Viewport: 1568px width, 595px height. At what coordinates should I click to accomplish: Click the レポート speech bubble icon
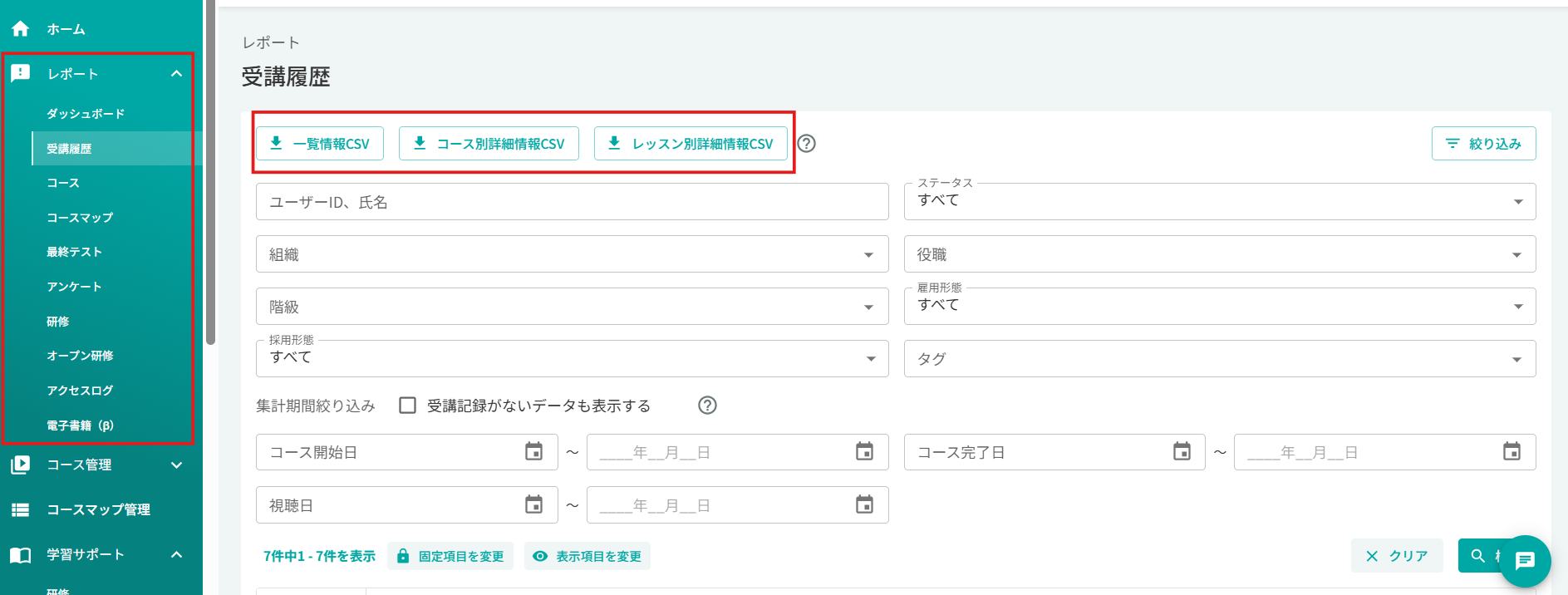tap(21, 74)
